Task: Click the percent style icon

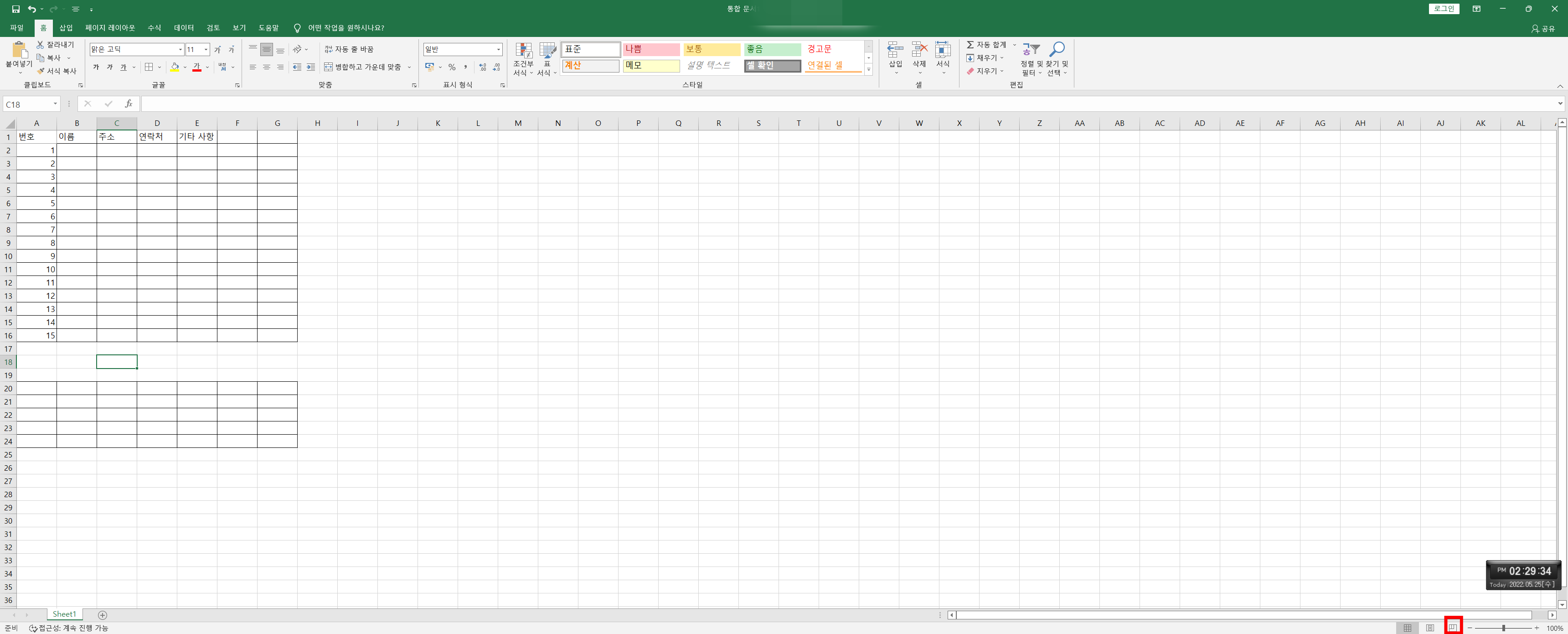Action: click(452, 67)
